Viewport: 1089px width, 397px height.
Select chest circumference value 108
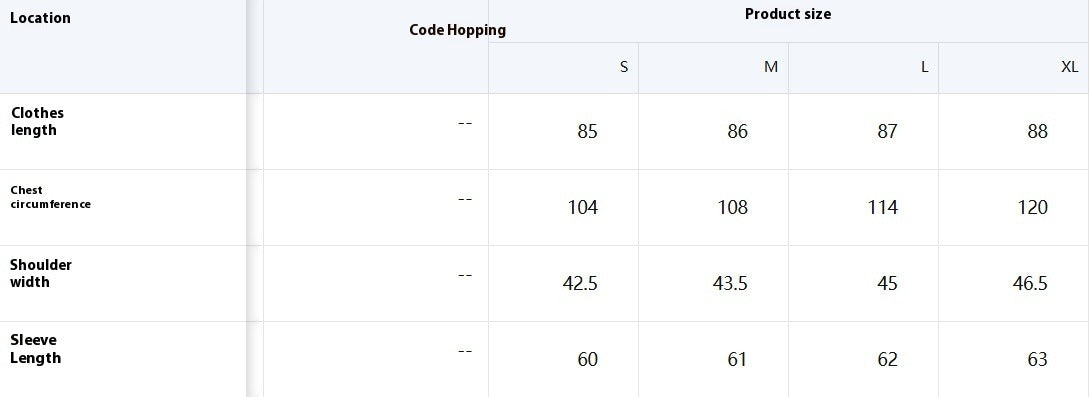point(733,208)
